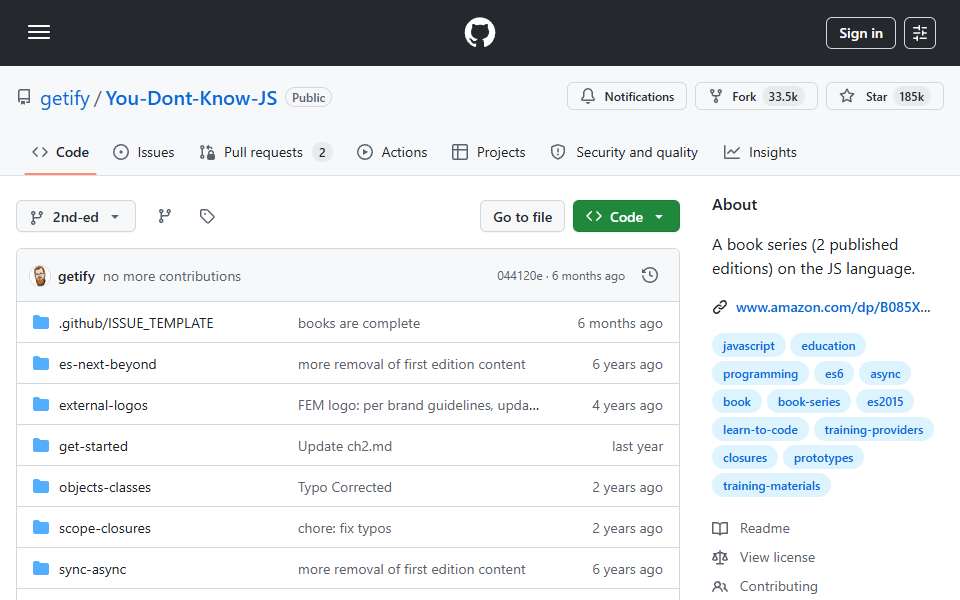
Task: Open 'Typo Corrected' commit message
Action: point(345,487)
